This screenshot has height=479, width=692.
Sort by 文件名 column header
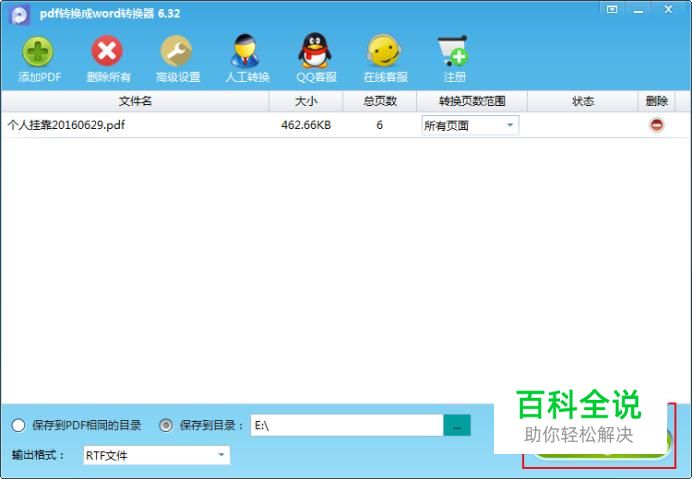pyautogui.click(x=135, y=102)
